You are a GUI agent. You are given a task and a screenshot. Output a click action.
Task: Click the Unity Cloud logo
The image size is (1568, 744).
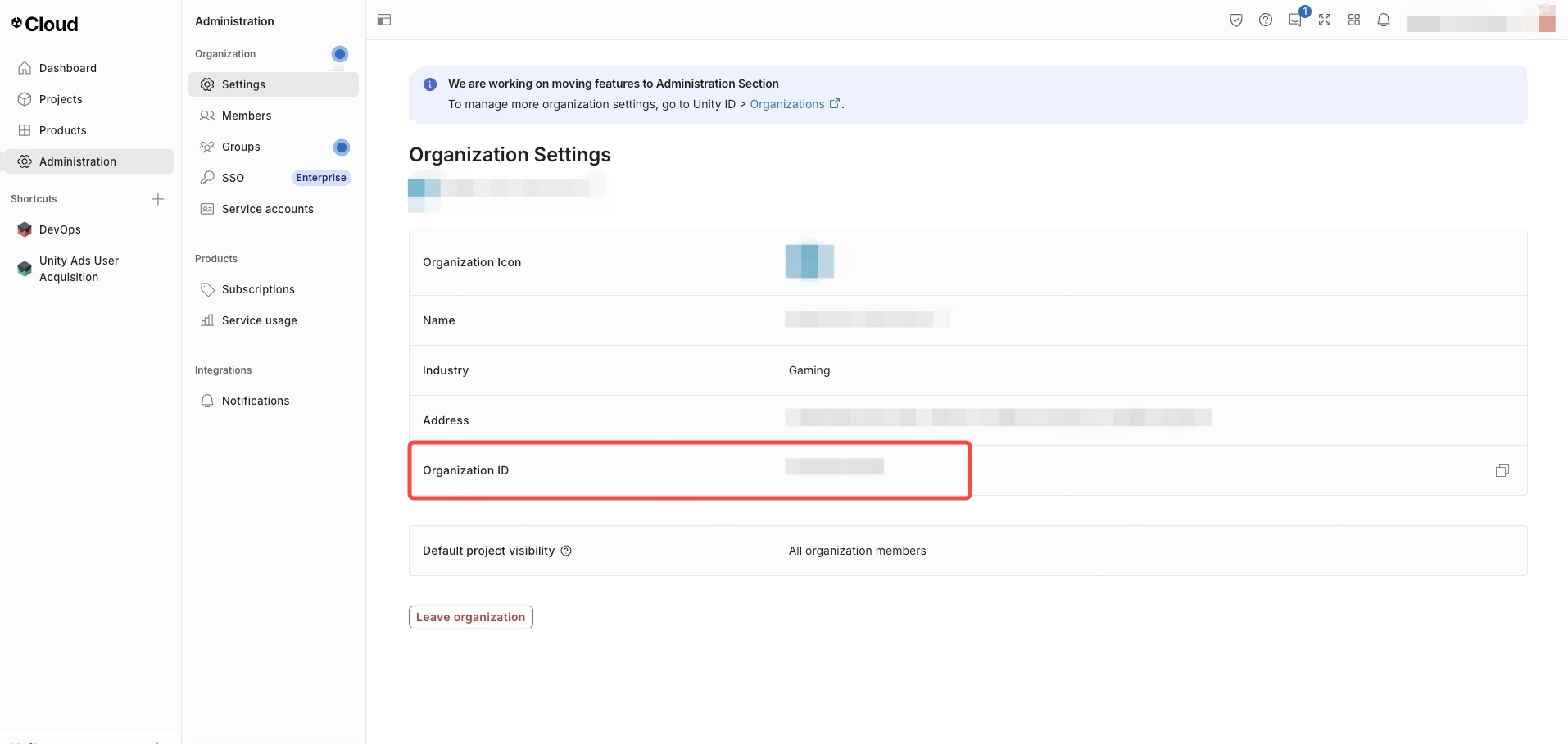(45, 24)
